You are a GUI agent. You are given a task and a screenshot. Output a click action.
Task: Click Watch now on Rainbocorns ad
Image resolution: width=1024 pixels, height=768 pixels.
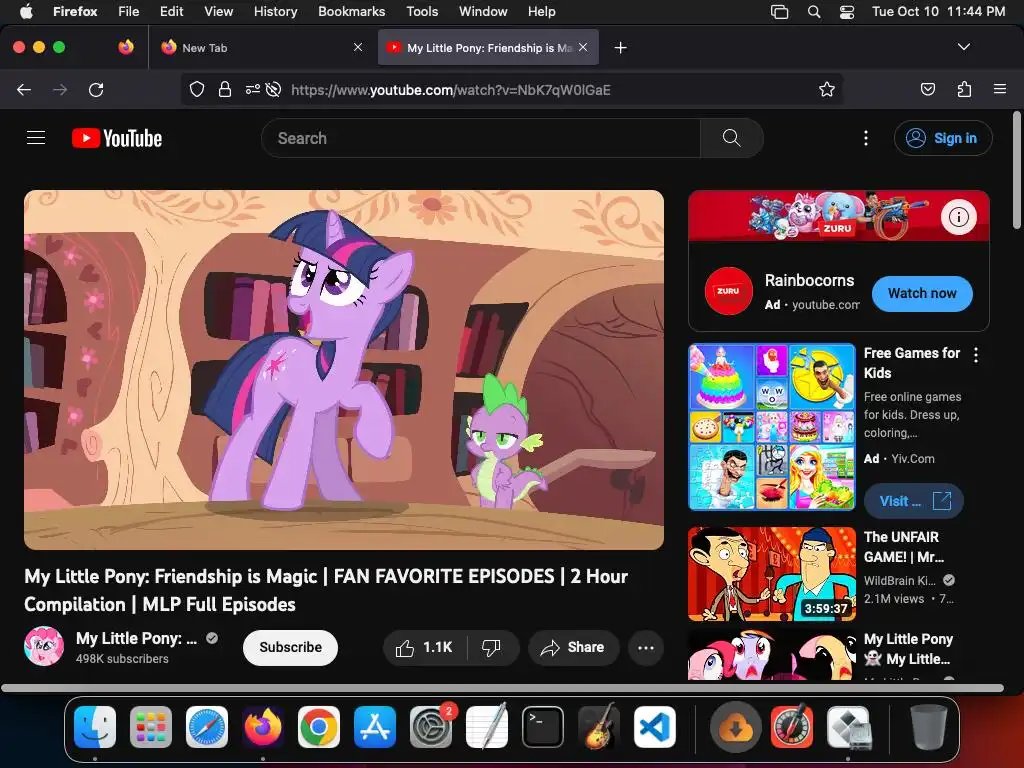[x=921, y=293]
